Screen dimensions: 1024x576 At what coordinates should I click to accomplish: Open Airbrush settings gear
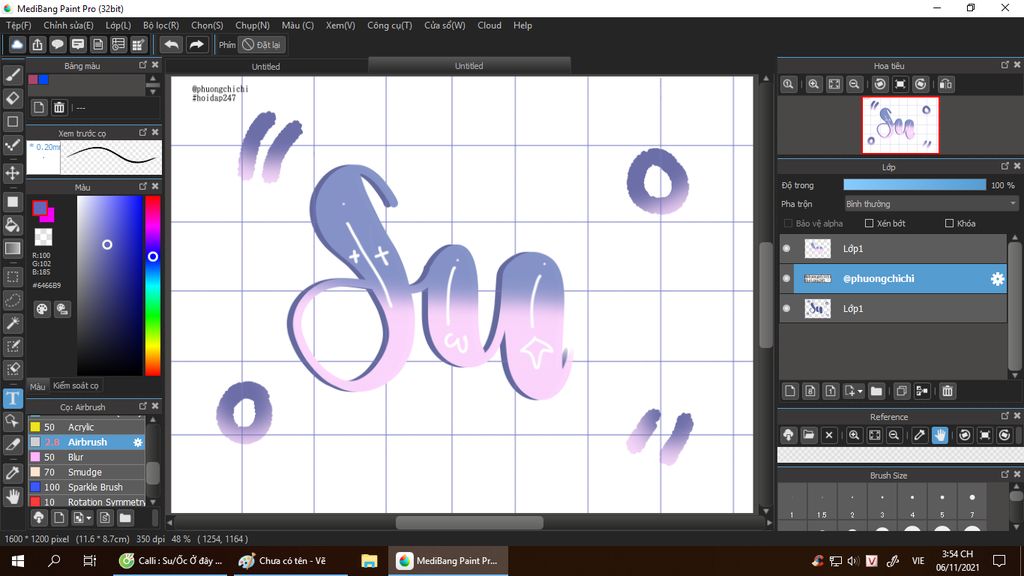[x=138, y=442]
